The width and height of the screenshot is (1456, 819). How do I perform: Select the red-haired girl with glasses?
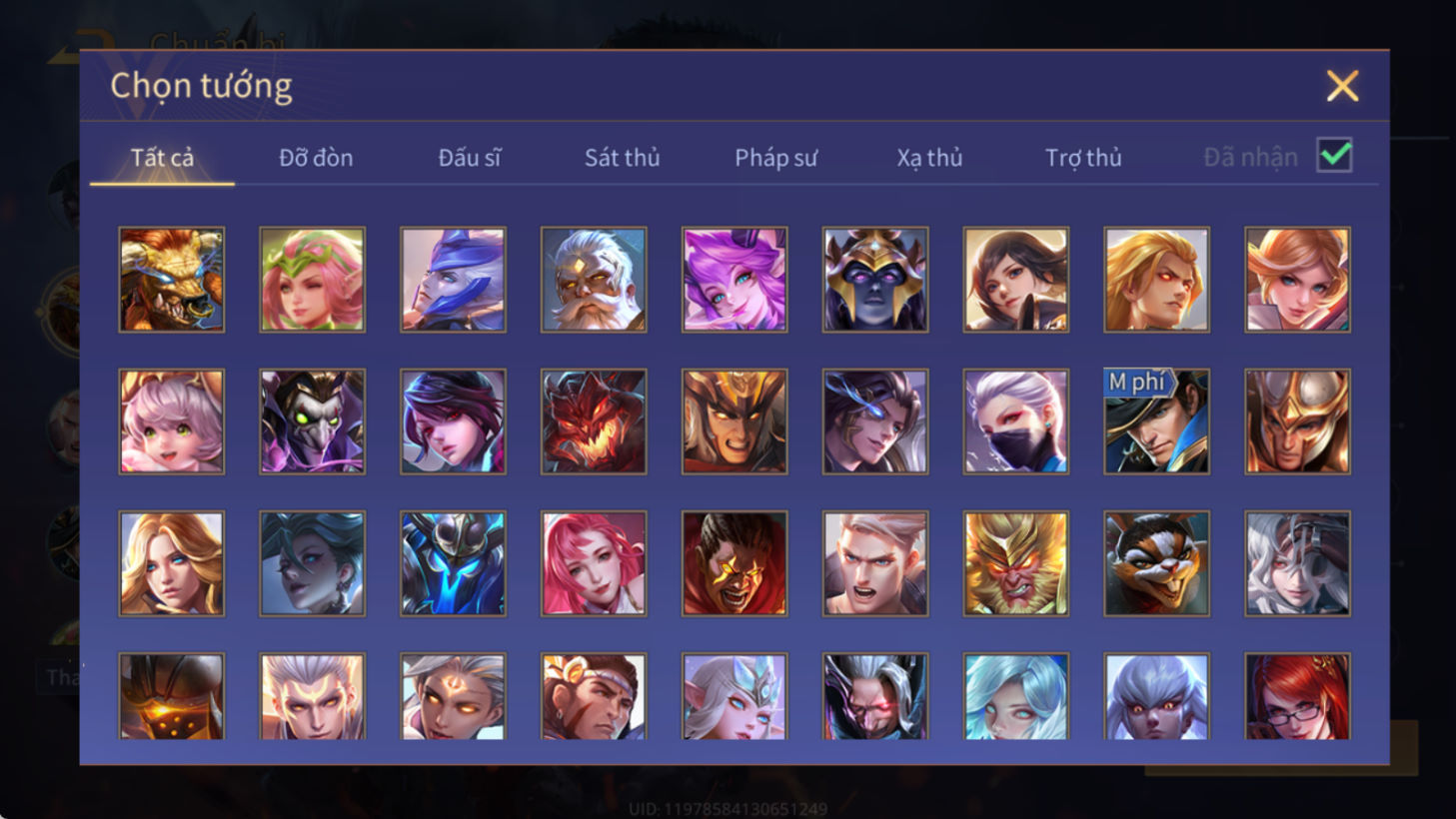click(x=1297, y=696)
